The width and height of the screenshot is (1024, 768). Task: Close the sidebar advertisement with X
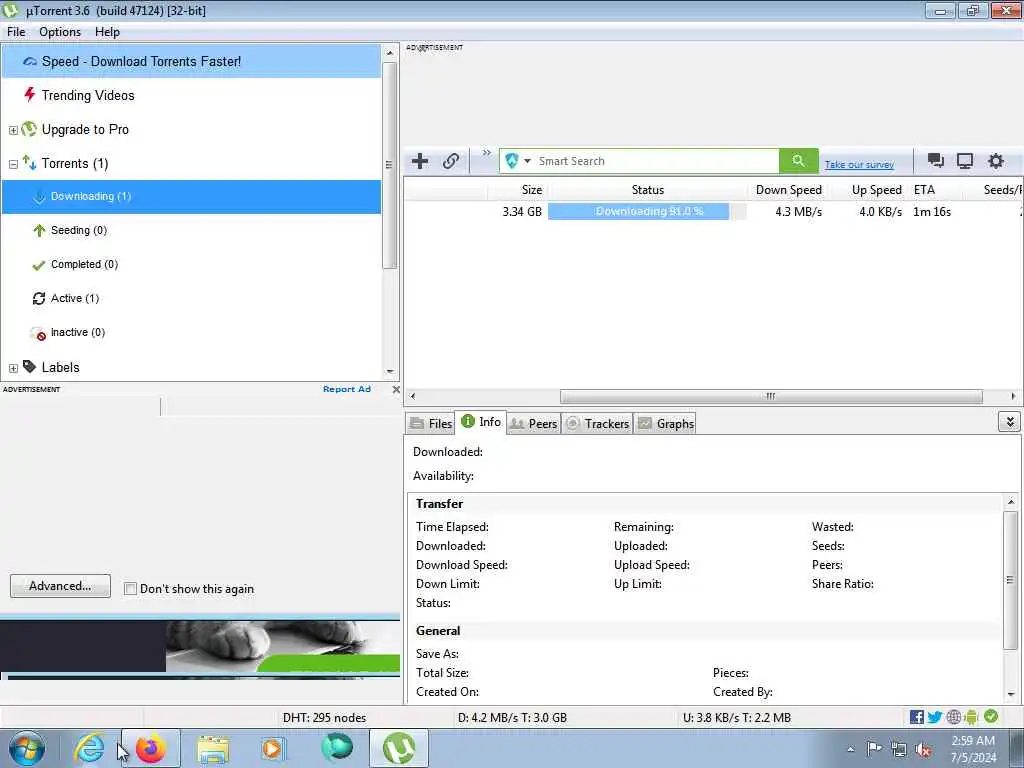(x=396, y=389)
